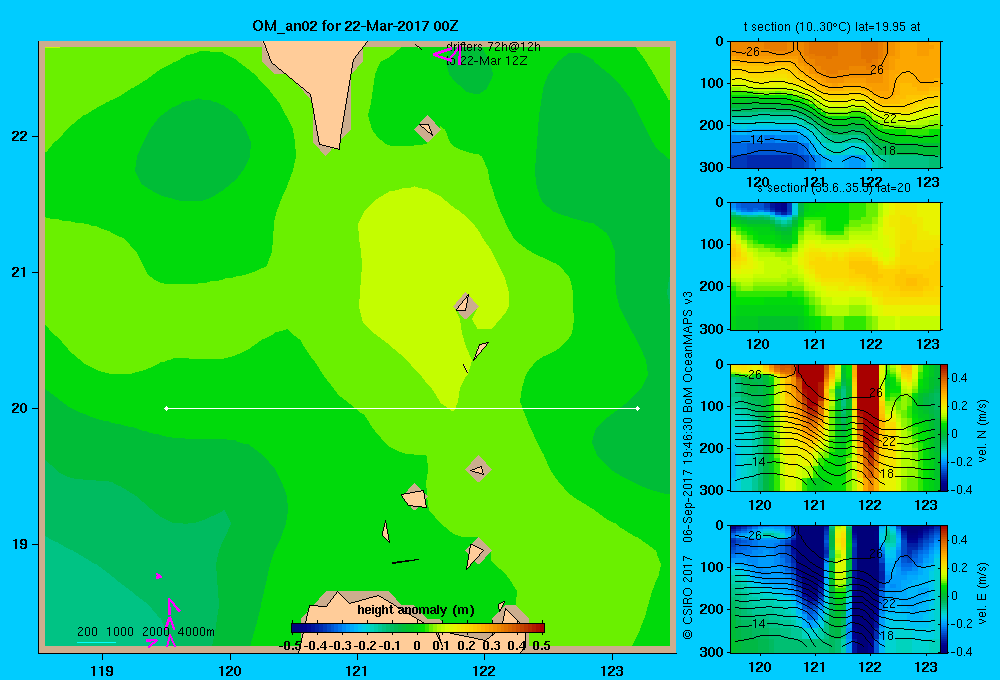The width and height of the screenshot is (1000, 680).
Task: Click the latitude label '22' on map axis
Action: [x=19, y=136]
